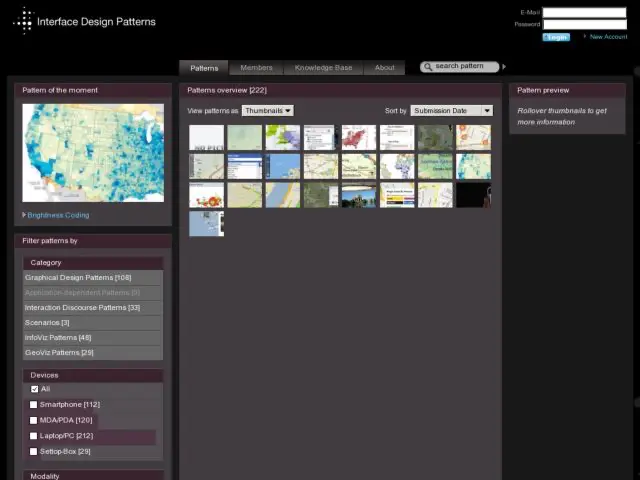Check the Laptop/PC [212] checkbox
Viewport: 640px width, 480px height.
pos(33,436)
